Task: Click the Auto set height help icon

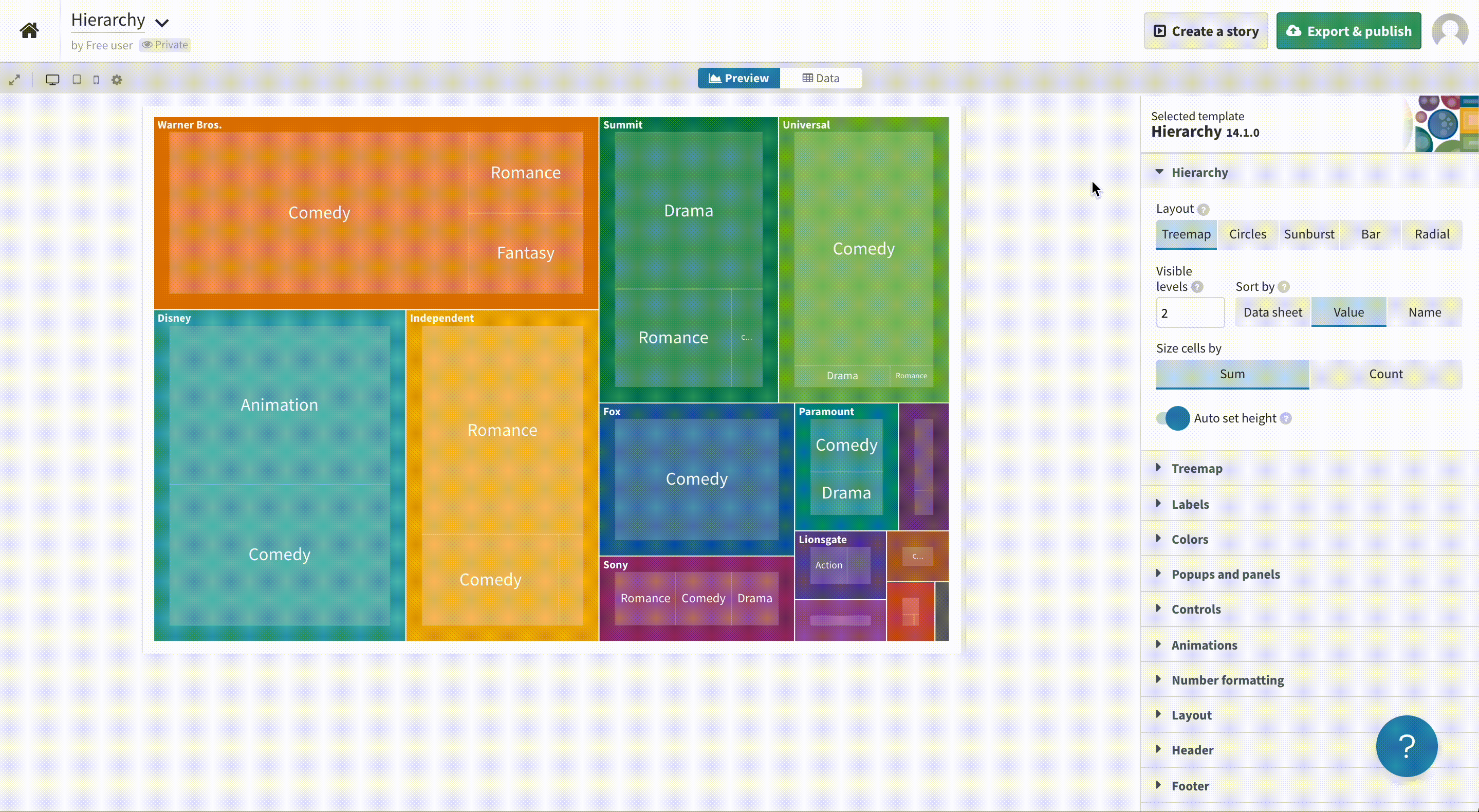Action: (x=1286, y=419)
